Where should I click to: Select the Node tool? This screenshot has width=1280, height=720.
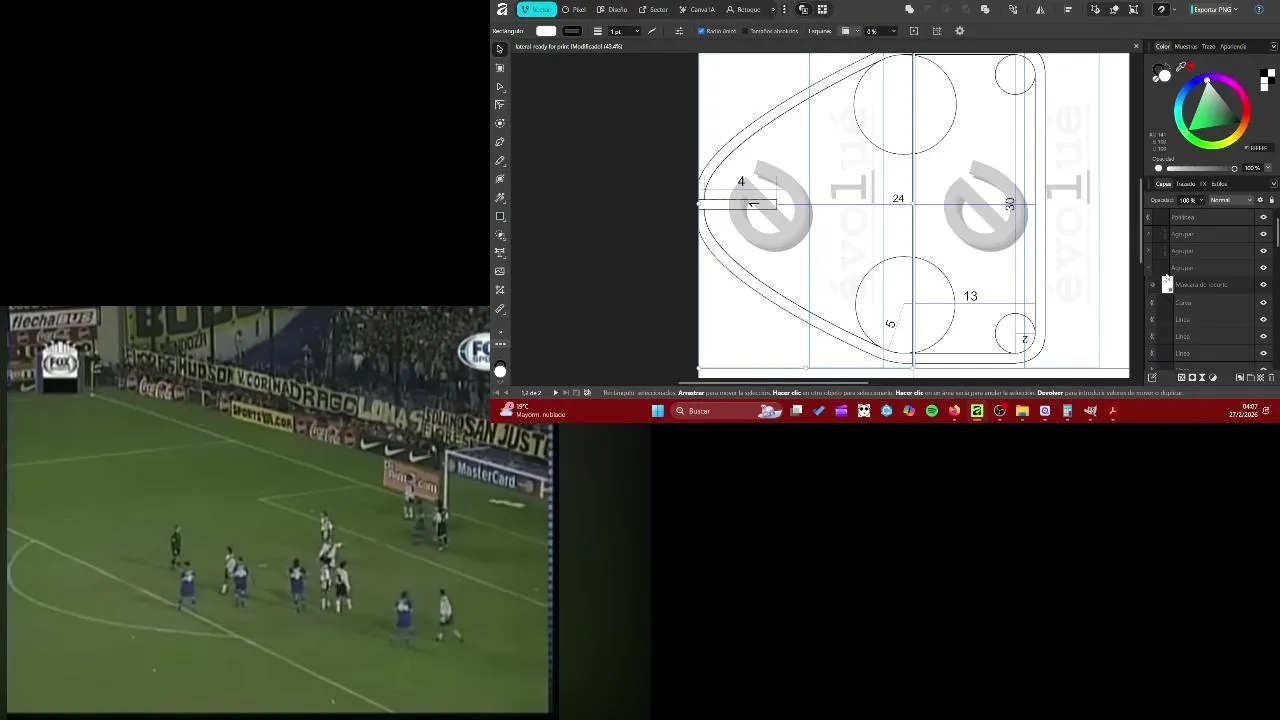click(500, 87)
